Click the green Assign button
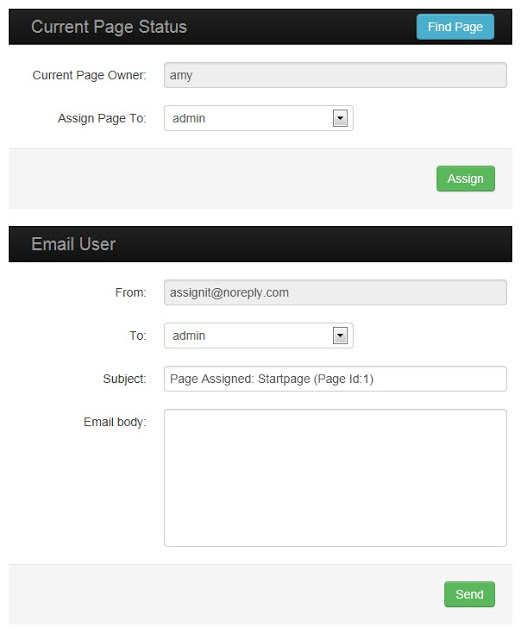521x640 pixels. coord(465,178)
